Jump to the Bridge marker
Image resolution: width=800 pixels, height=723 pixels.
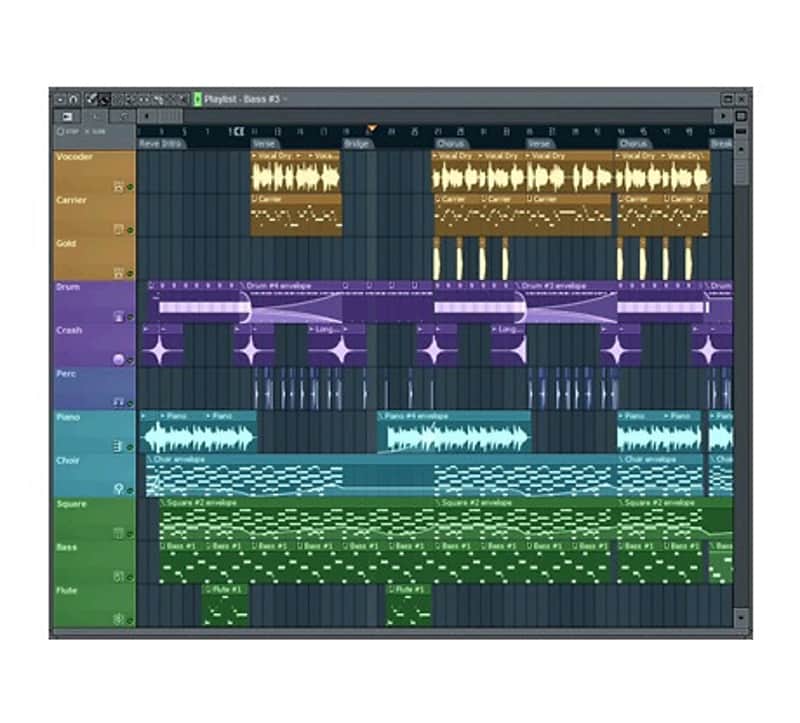click(x=357, y=144)
